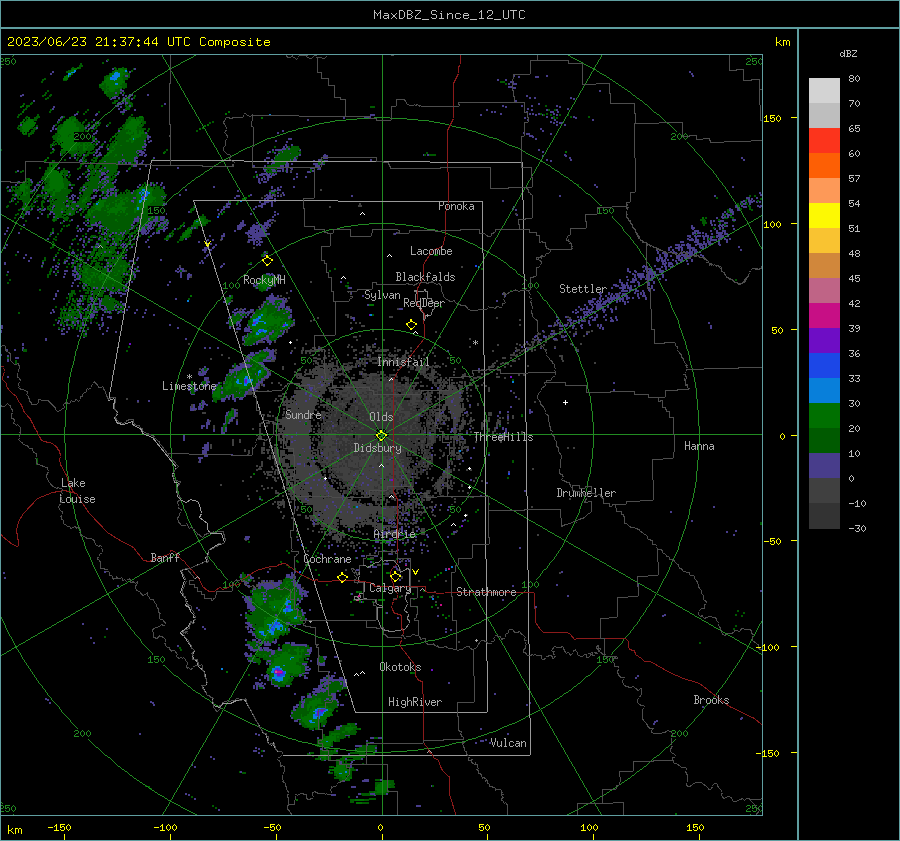Screen dimensions: 900x841
Task: Select the blue 33-36 dBZ legend swatch
Action: click(x=824, y=366)
